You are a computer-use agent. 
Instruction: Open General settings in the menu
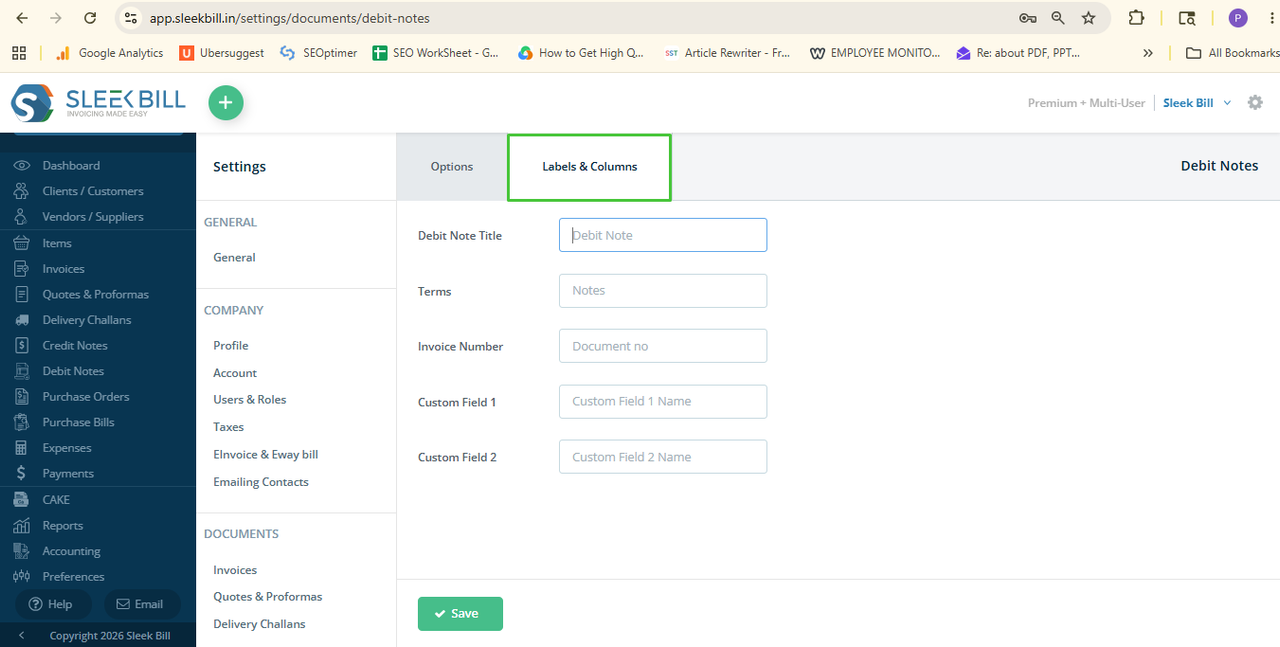click(234, 257)
